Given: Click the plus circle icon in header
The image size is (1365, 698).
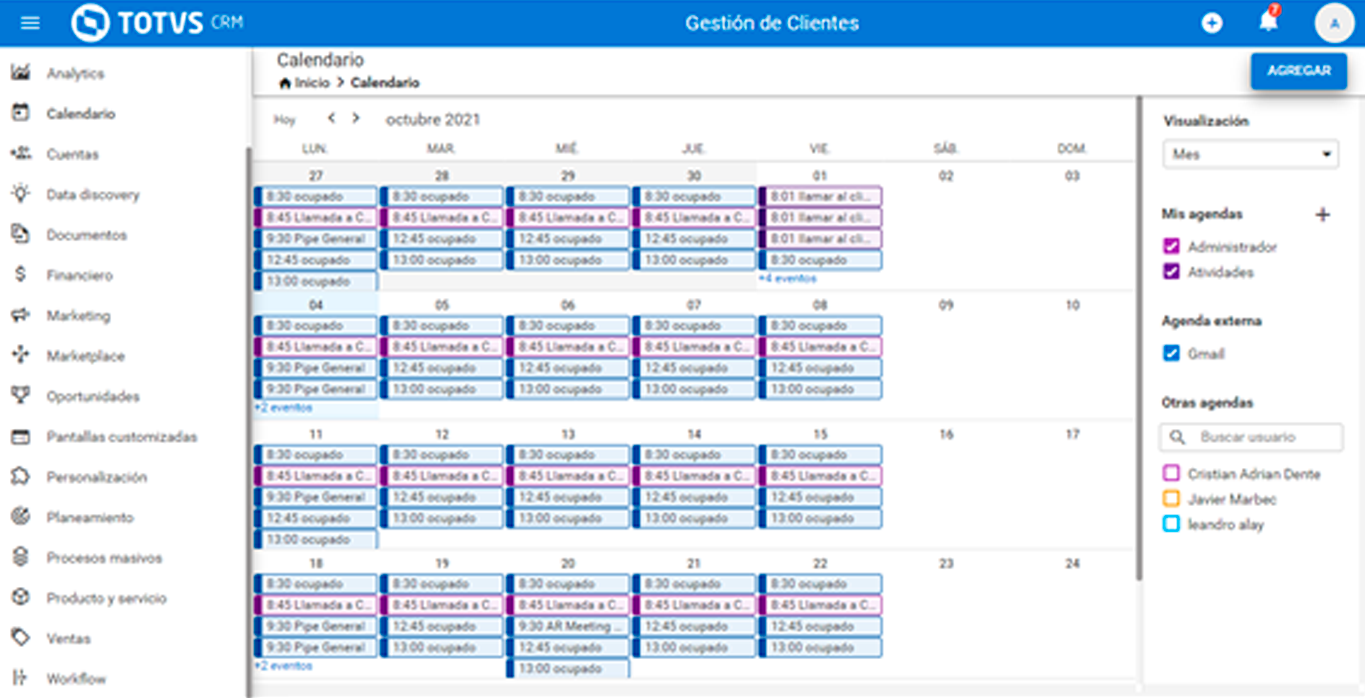Looking at the screenshot, I should point(1212,23).
